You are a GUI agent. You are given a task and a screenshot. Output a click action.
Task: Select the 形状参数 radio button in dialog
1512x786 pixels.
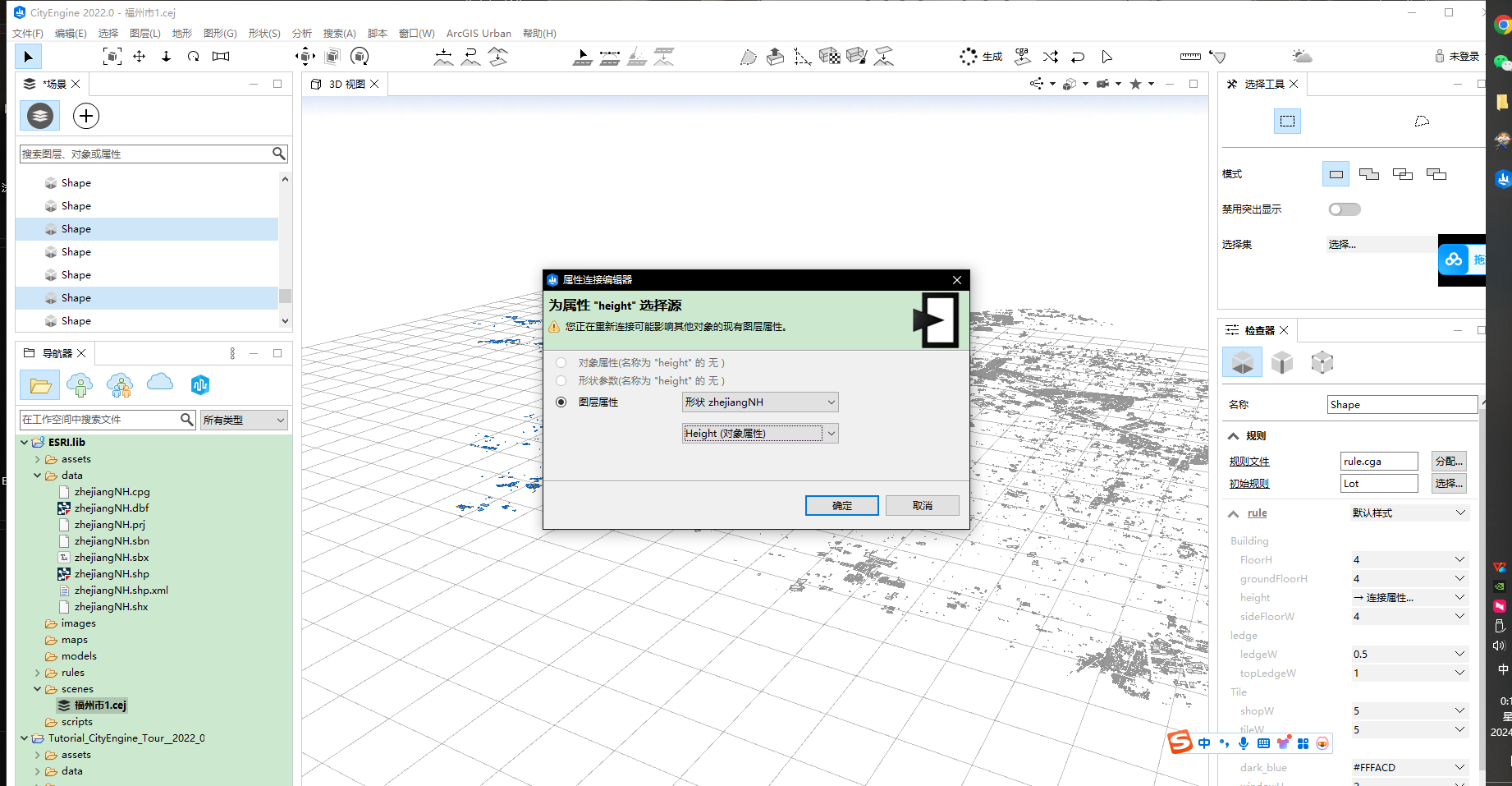point(561,380)
